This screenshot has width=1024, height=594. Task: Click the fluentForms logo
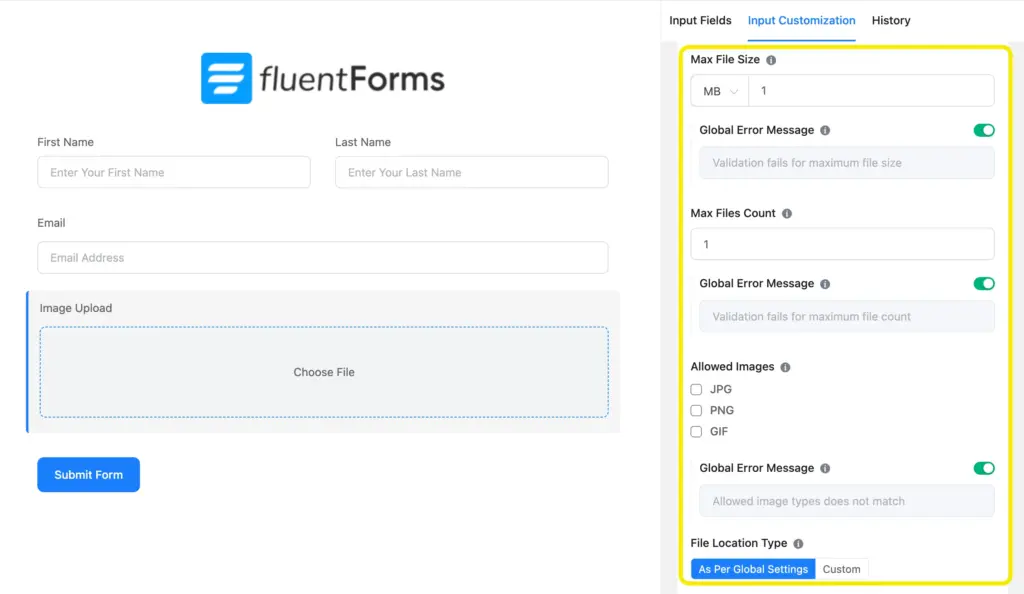pyautogui.click(x=323, y=79)
